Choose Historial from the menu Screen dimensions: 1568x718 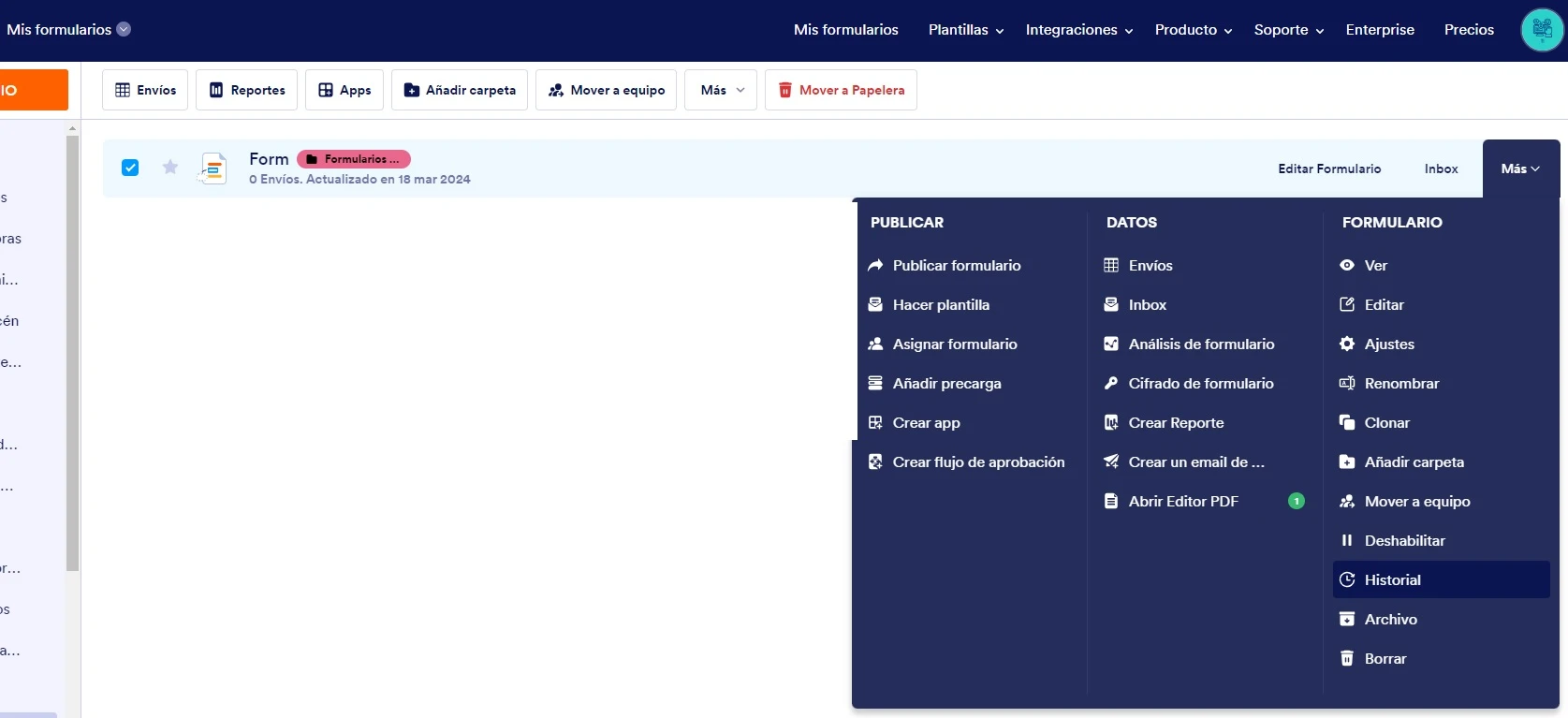click(1442, 579)
